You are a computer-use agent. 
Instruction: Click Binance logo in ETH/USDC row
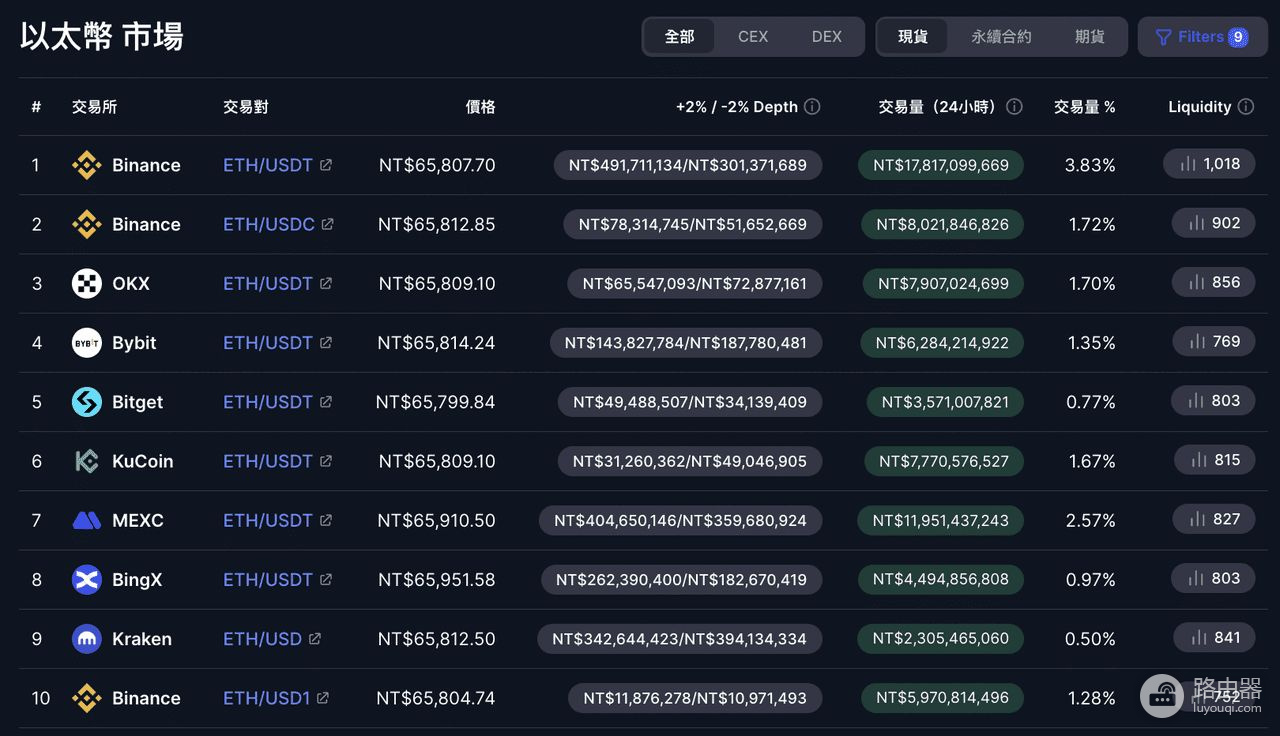pyautogui.click(x=87, y=224)
